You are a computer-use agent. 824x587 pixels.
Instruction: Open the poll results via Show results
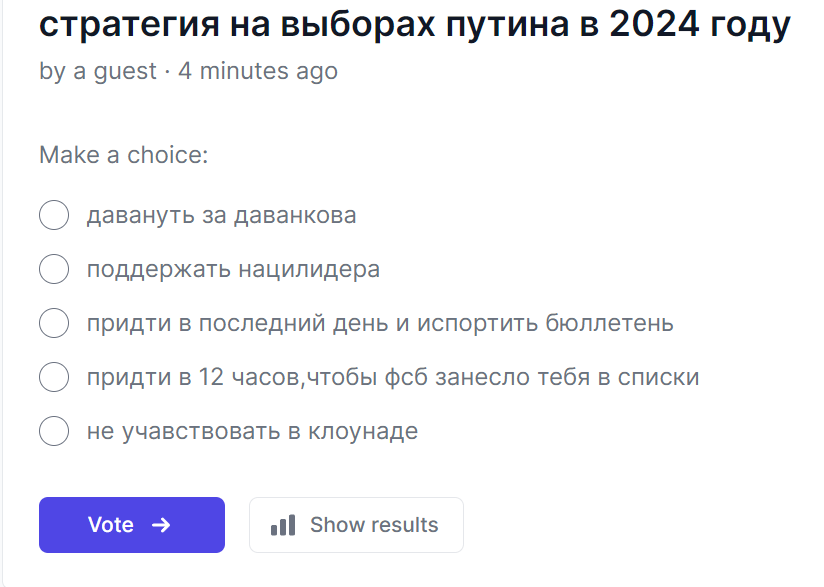pyautogui.click(x=356, y=525)
